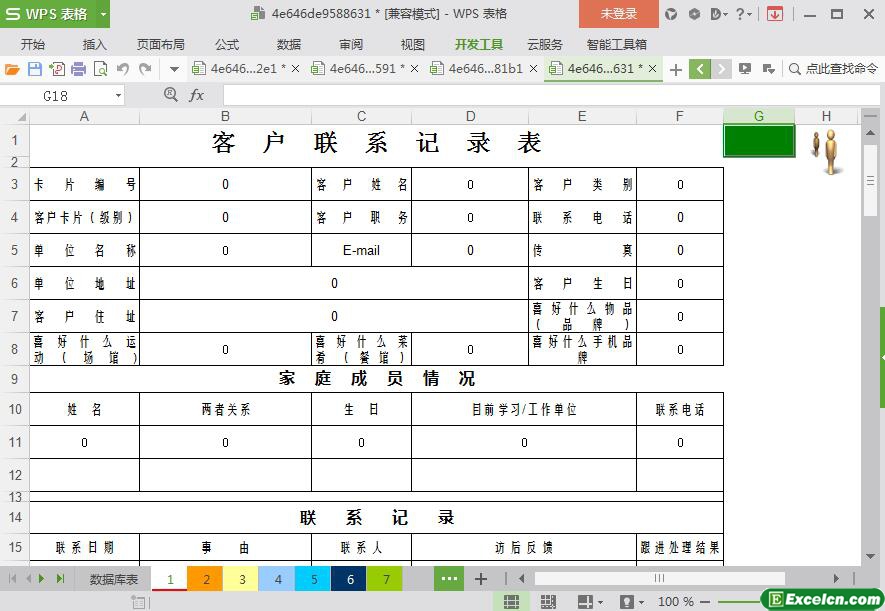Click the green filled cell in column G
885x611 pixels.
point(759,140)
